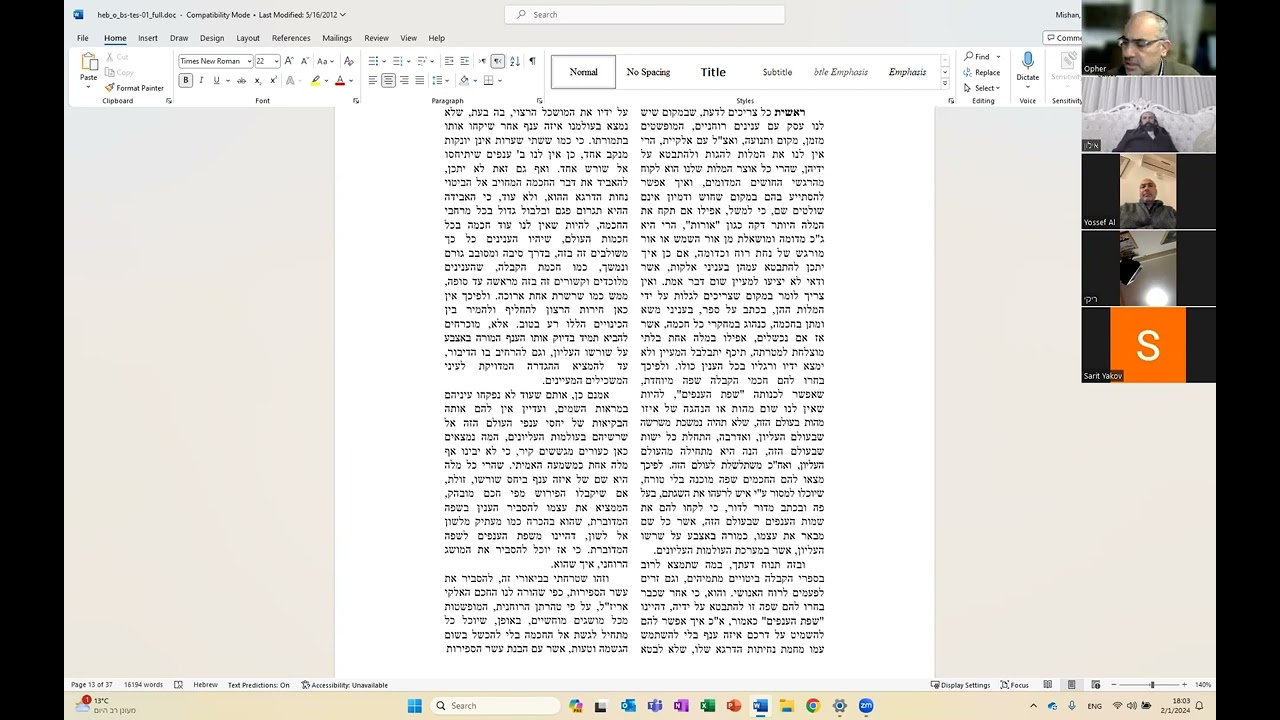Toggle right-to-left text direction
Screen dimensions: 1280x720
(x=498, y=61)
